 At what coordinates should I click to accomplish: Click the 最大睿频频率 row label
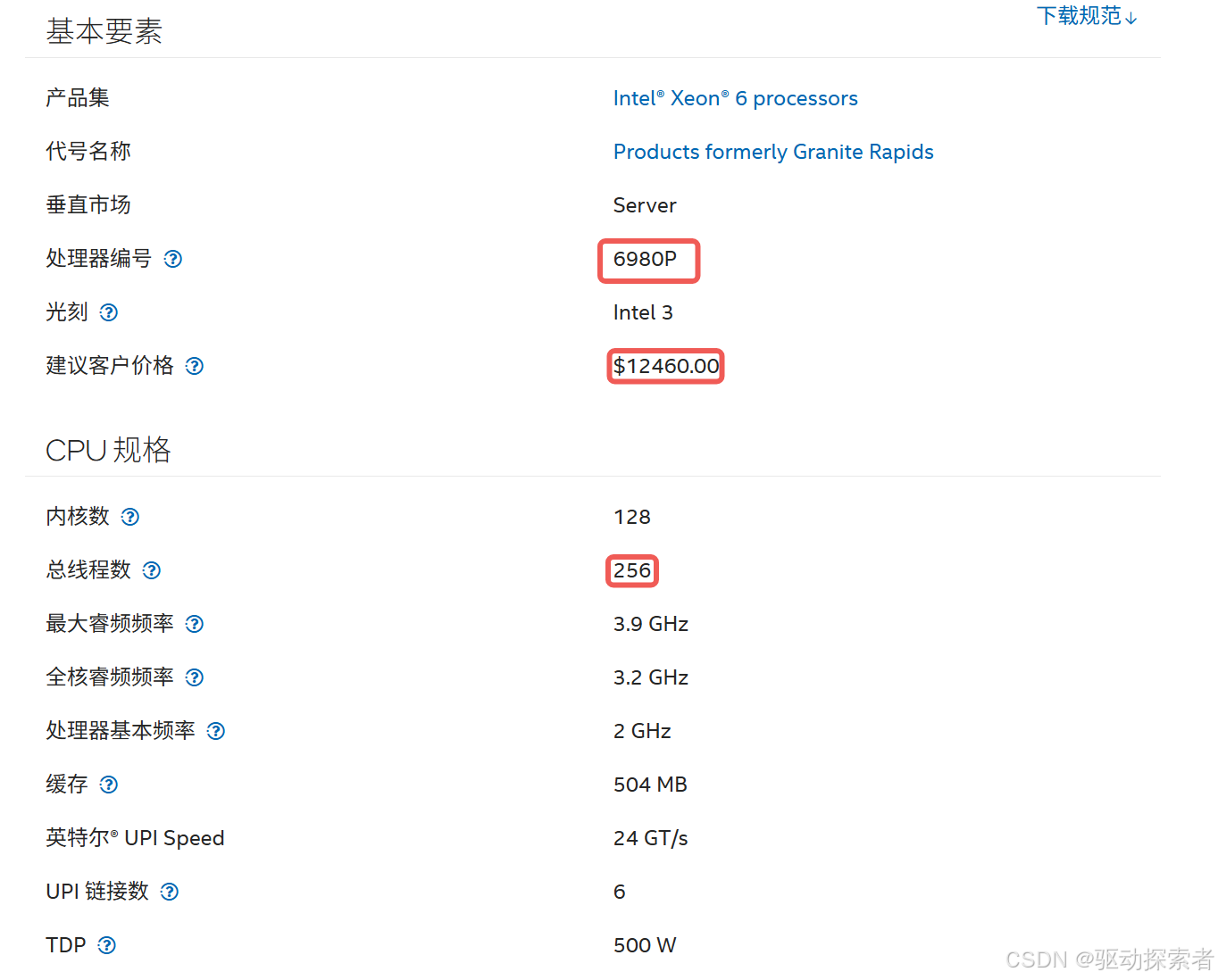(110, 624)
